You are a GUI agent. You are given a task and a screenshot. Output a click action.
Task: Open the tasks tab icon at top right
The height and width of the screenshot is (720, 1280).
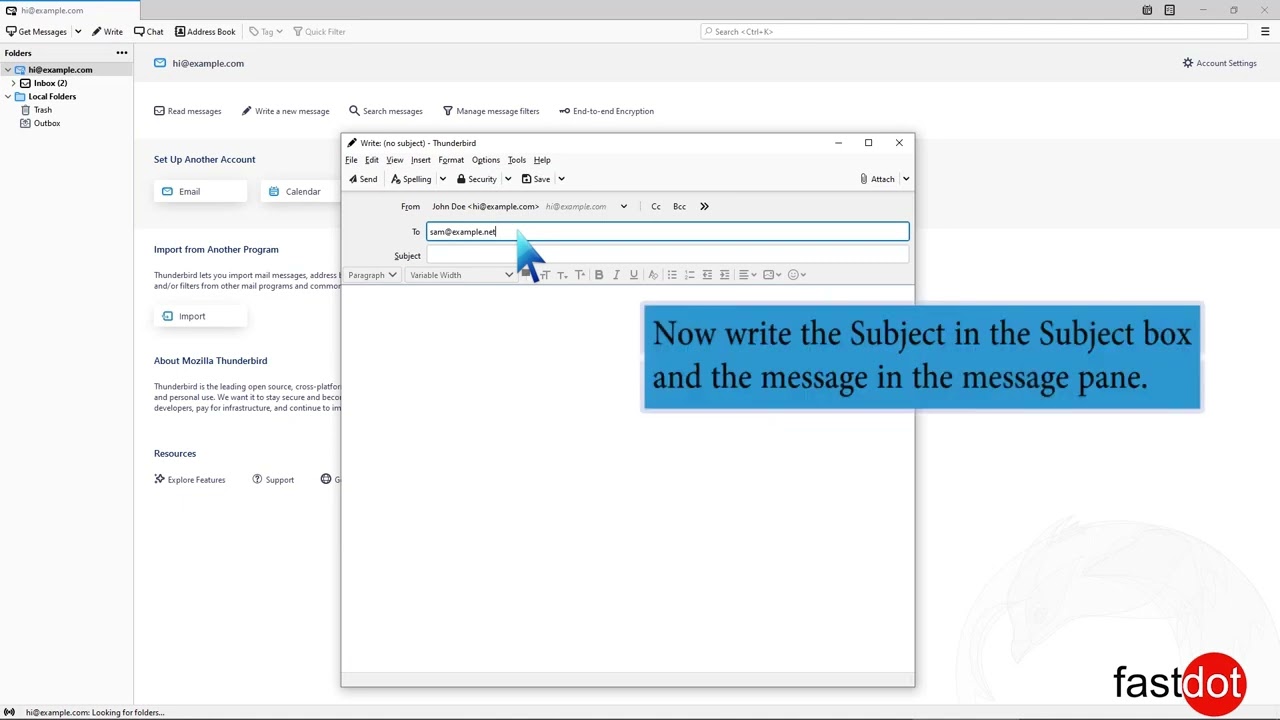pos(1169,10)
